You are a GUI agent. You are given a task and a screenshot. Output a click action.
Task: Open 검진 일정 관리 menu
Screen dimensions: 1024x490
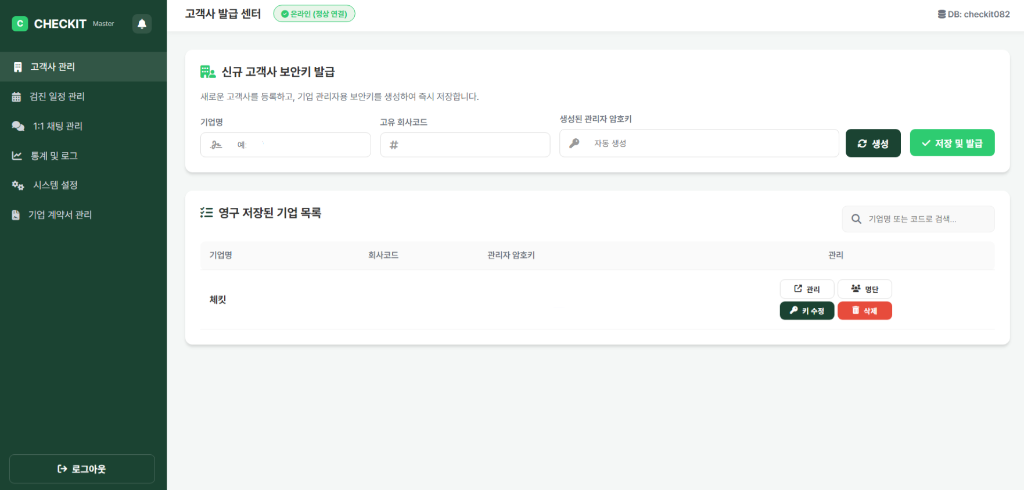point(57,97)
